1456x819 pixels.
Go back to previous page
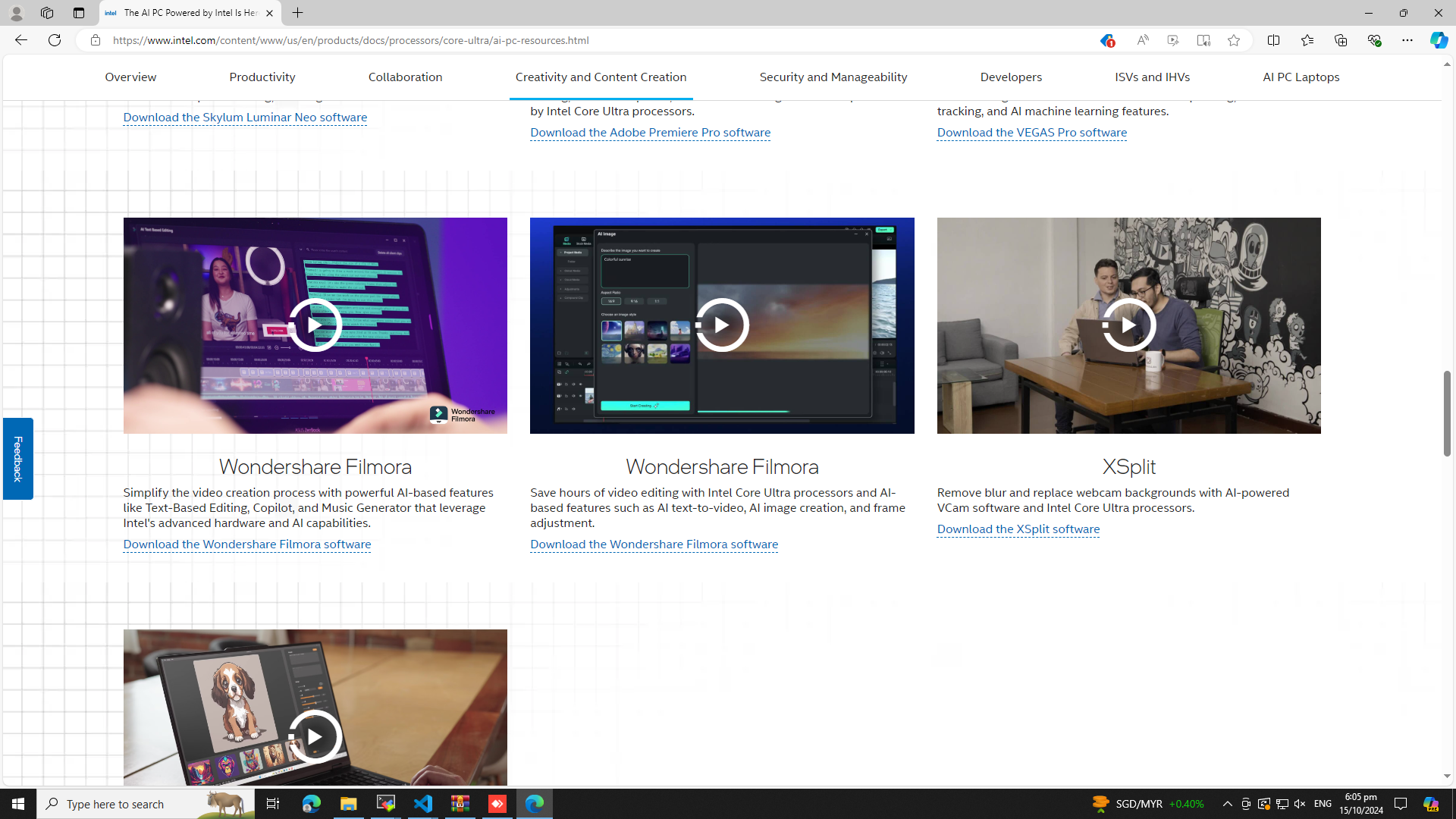point(20,40)
